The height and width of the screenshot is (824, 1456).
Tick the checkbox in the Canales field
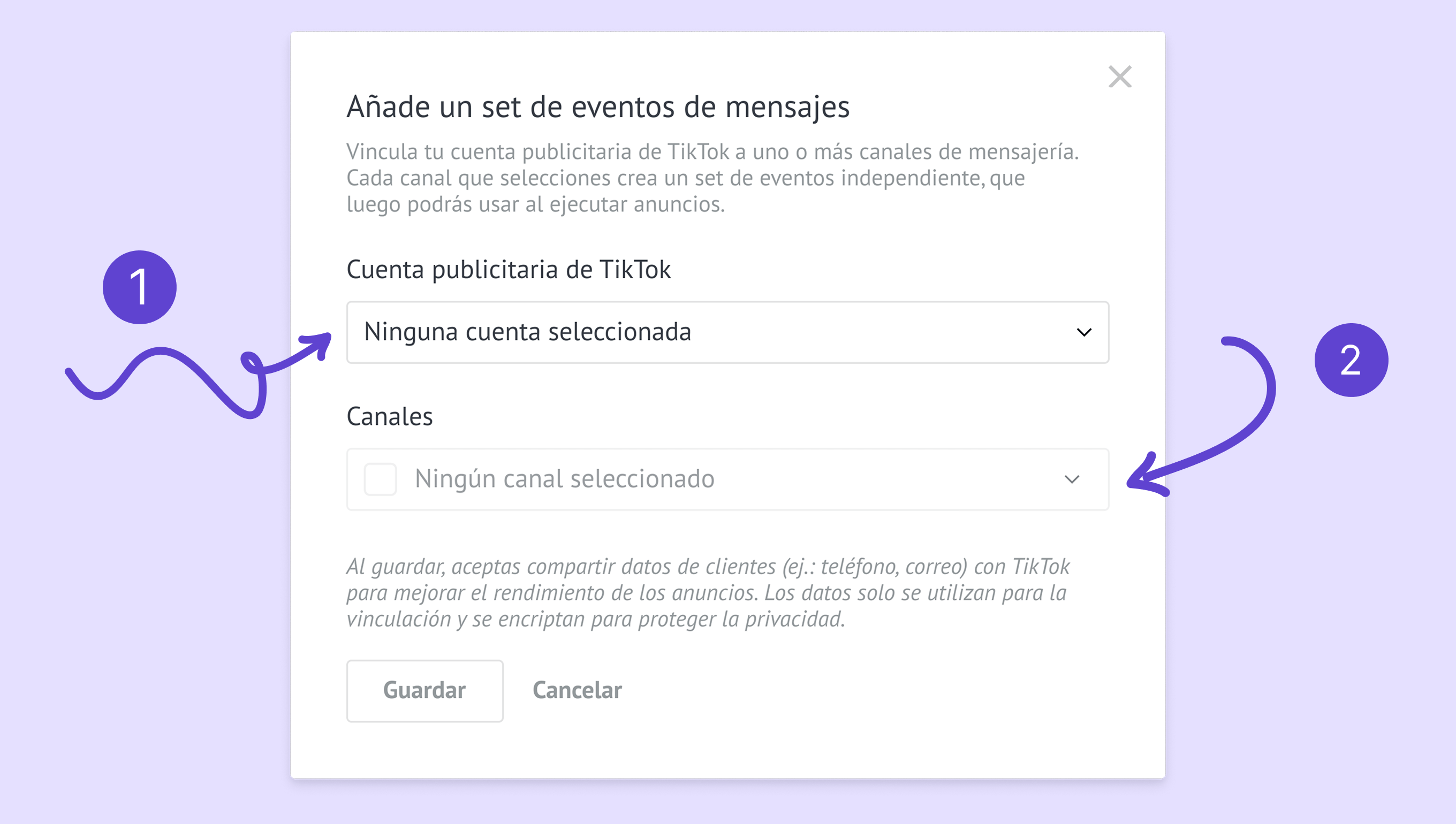[x=380, y=479]
